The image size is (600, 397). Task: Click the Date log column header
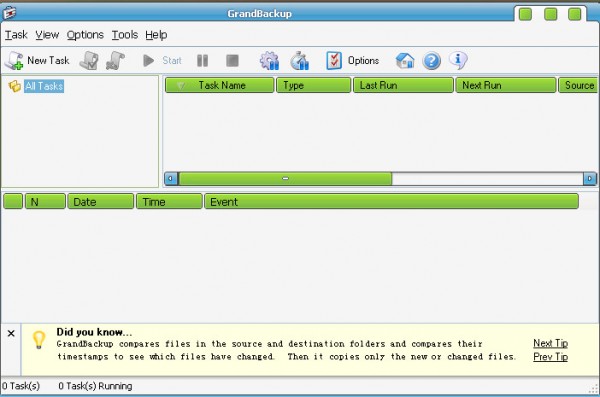(x=101, y=201)
